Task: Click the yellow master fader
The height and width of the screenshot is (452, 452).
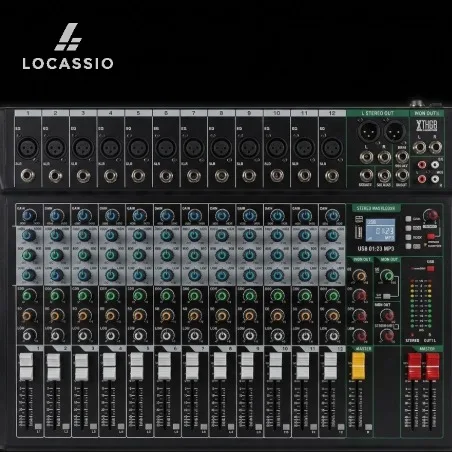Action: coord(359,366)
